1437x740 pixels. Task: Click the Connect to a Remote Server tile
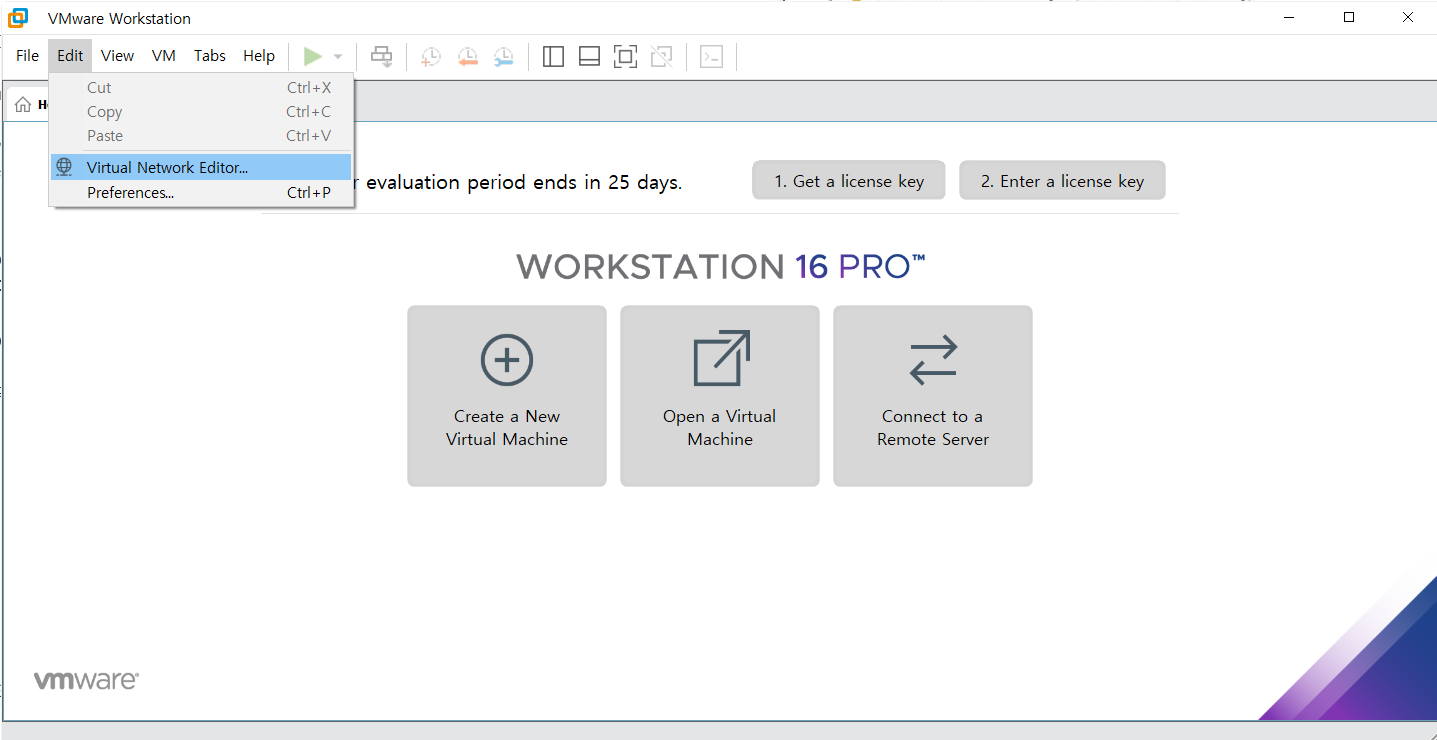click(933, 396)
